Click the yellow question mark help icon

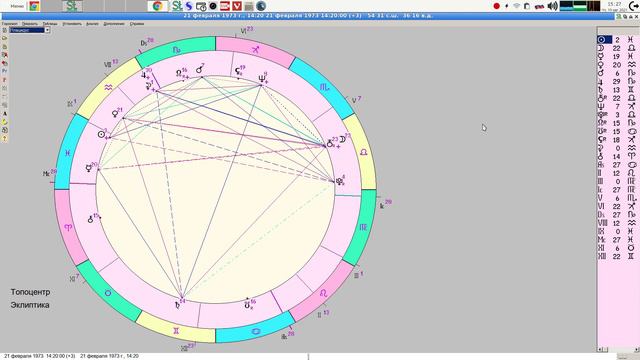[4, 138]
